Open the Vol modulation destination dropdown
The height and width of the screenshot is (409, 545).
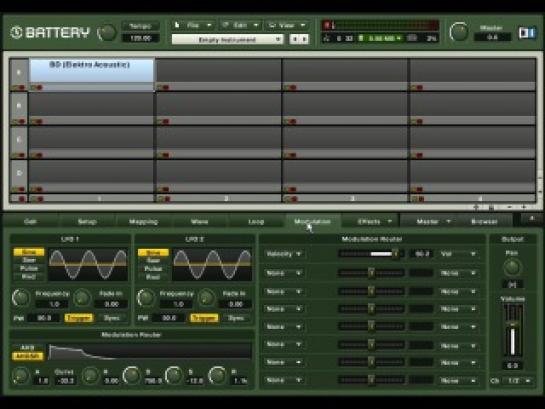458,254
